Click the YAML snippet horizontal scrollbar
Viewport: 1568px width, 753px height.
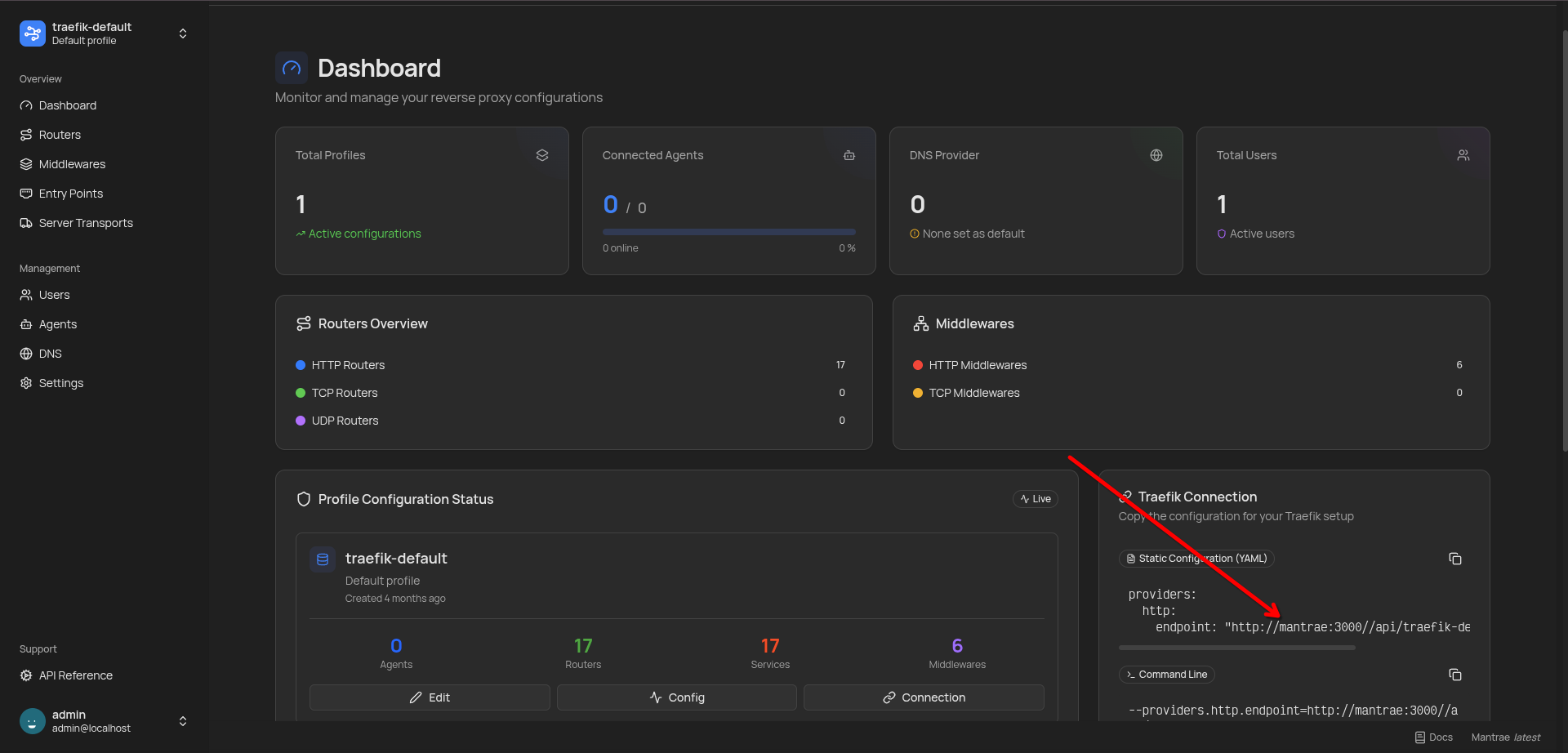click(1236, 648)
